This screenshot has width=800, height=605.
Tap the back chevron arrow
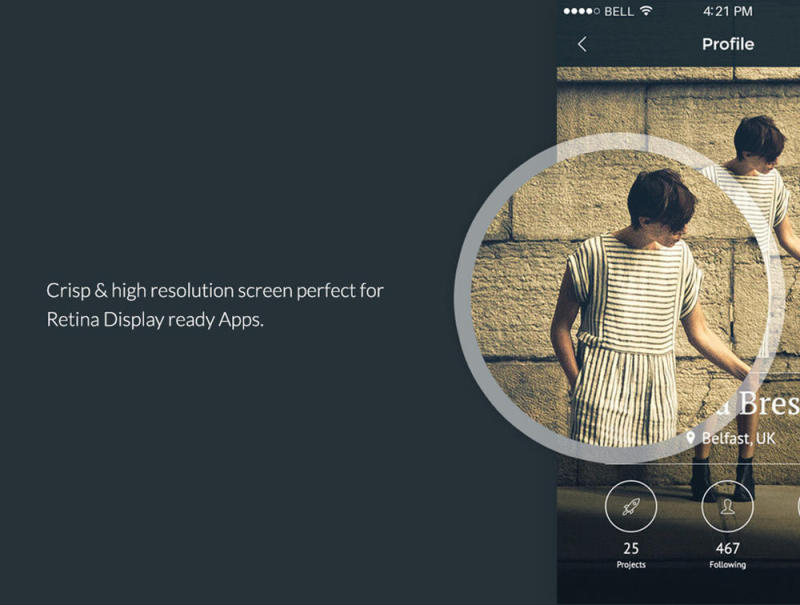(582, 44)
